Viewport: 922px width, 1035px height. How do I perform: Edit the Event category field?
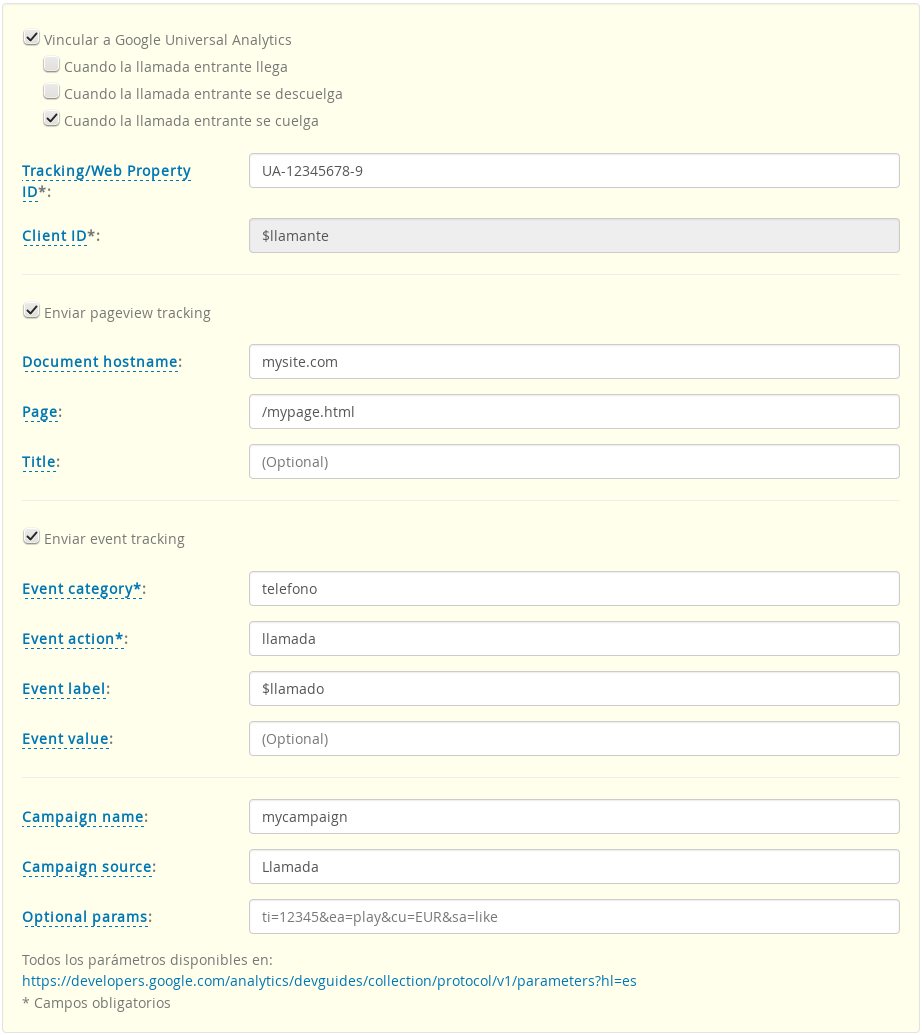pyautogui.click(x=574, y=589)
